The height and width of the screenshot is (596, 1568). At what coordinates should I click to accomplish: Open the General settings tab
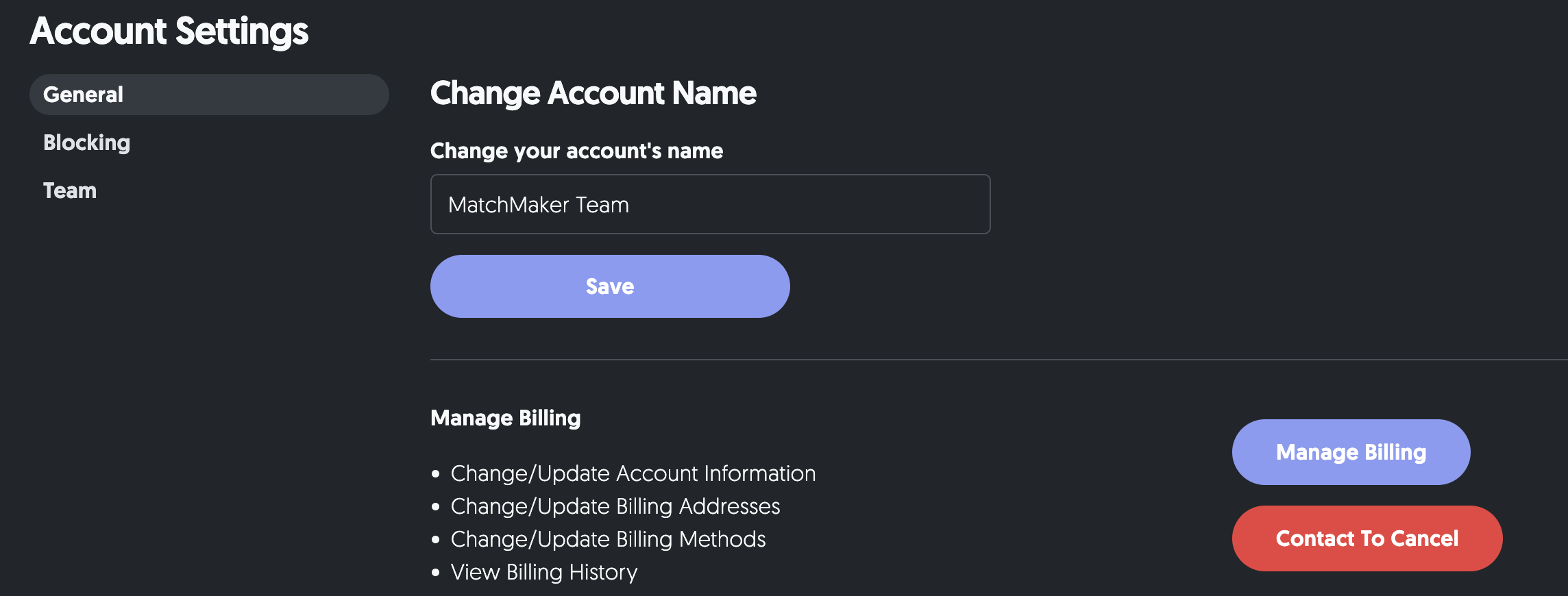coord(208,95)
